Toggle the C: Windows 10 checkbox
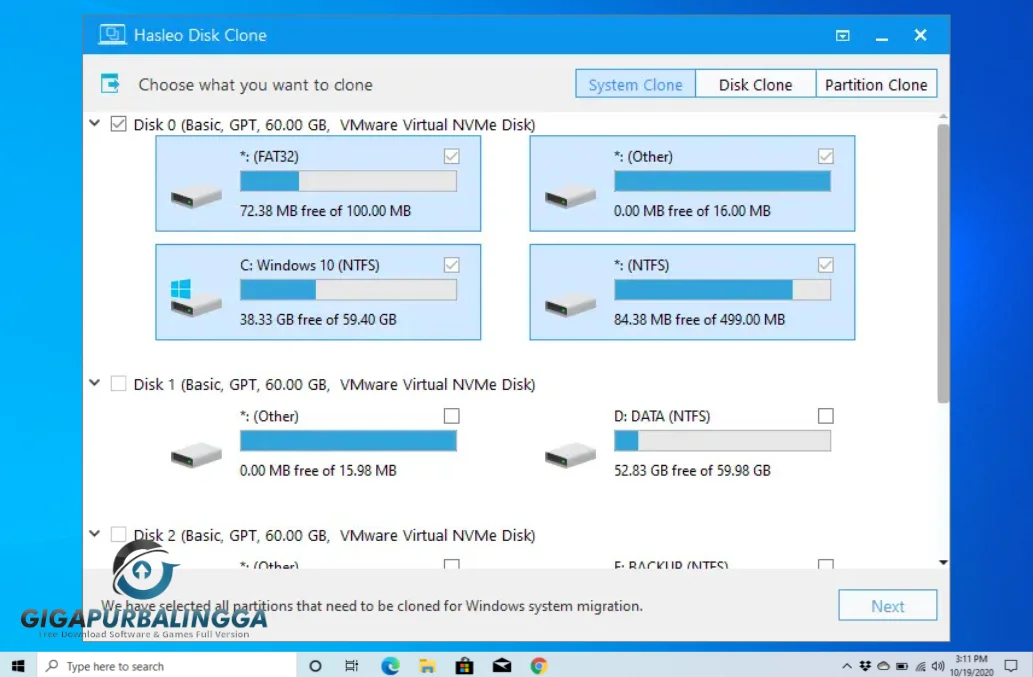This screenshot has width=1033, height=677. (x=451, y=265)
